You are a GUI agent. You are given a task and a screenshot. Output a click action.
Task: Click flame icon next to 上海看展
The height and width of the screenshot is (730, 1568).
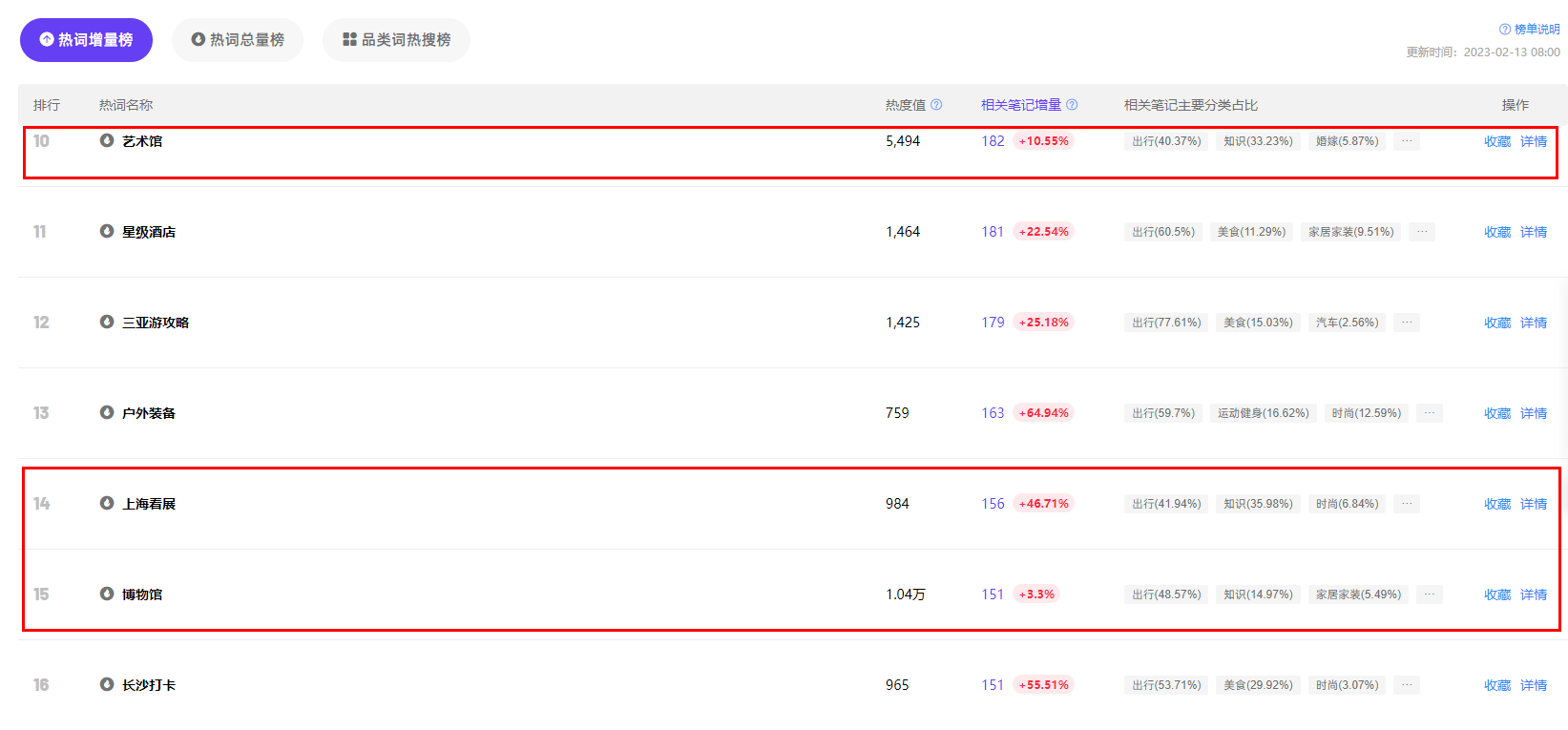(107, 503)
